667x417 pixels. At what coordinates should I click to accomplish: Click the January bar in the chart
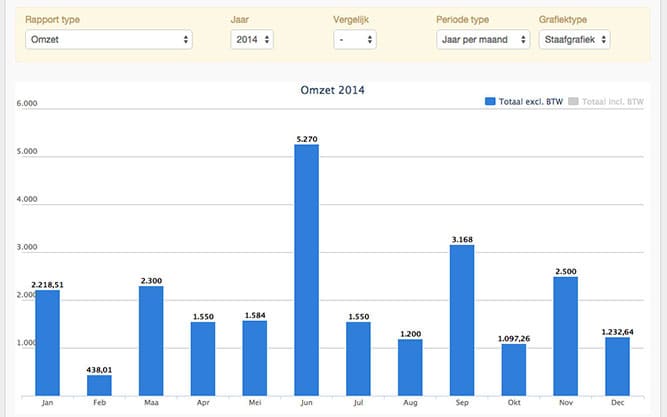point(48,342)
